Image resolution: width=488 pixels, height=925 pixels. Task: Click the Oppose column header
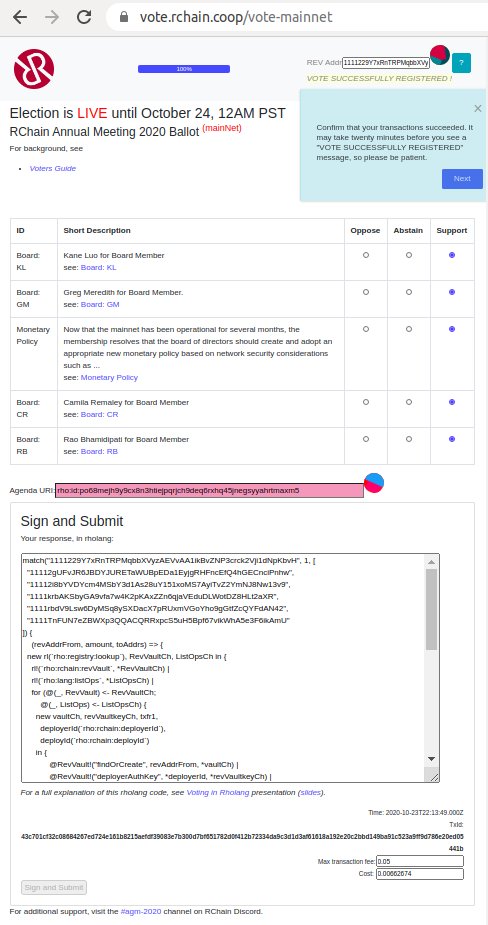pos(365,231)
